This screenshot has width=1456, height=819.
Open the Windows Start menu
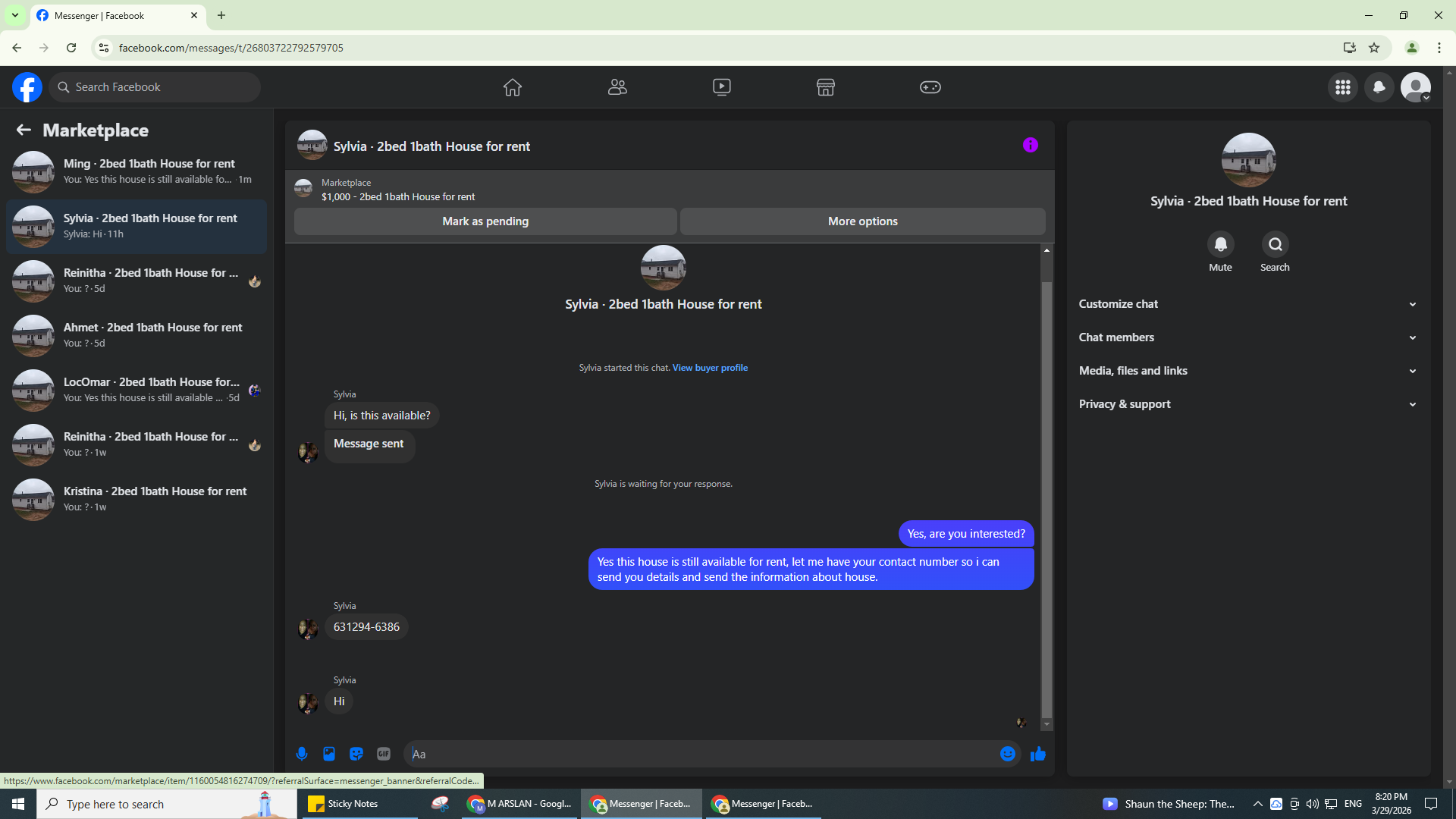point(18,804)
